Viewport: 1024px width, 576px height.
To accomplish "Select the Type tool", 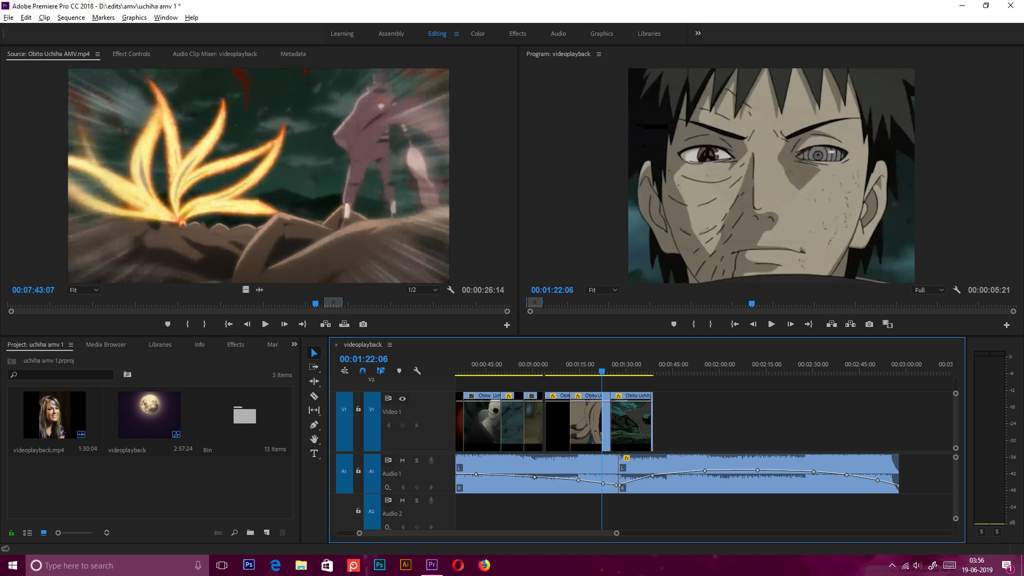I will point(314,453).
